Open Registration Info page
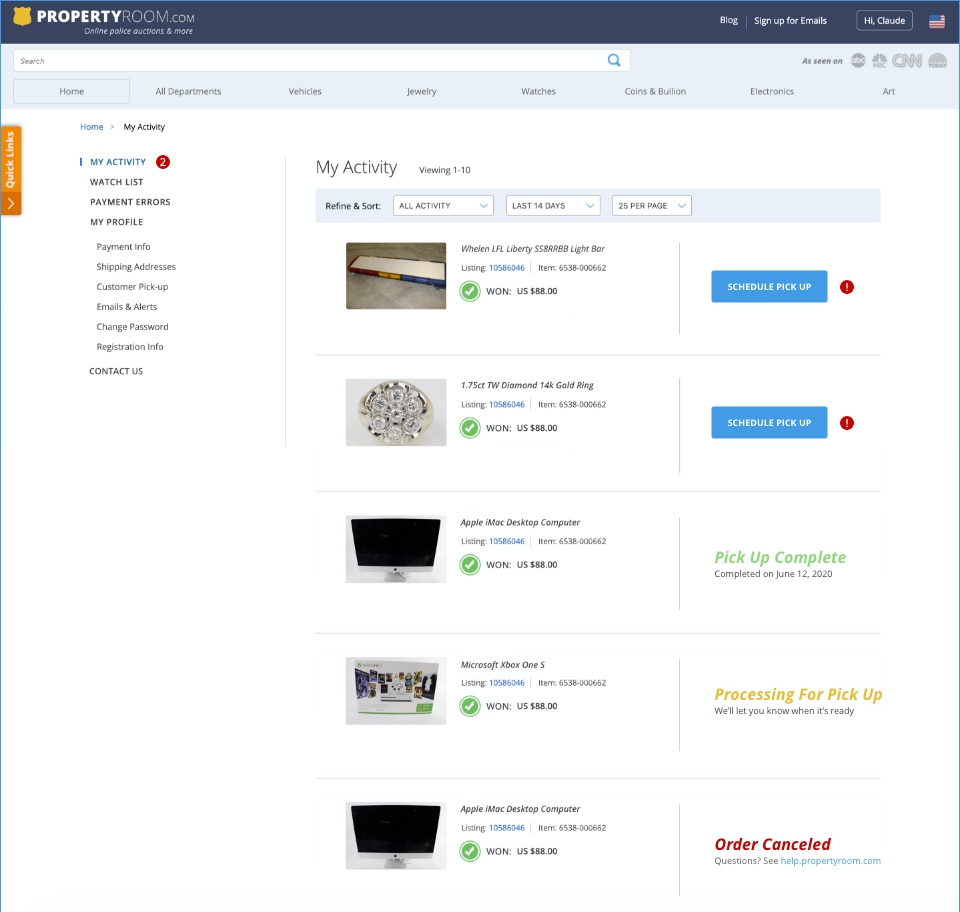This screenshot has height=912, width=960. [x=129, y=346]
